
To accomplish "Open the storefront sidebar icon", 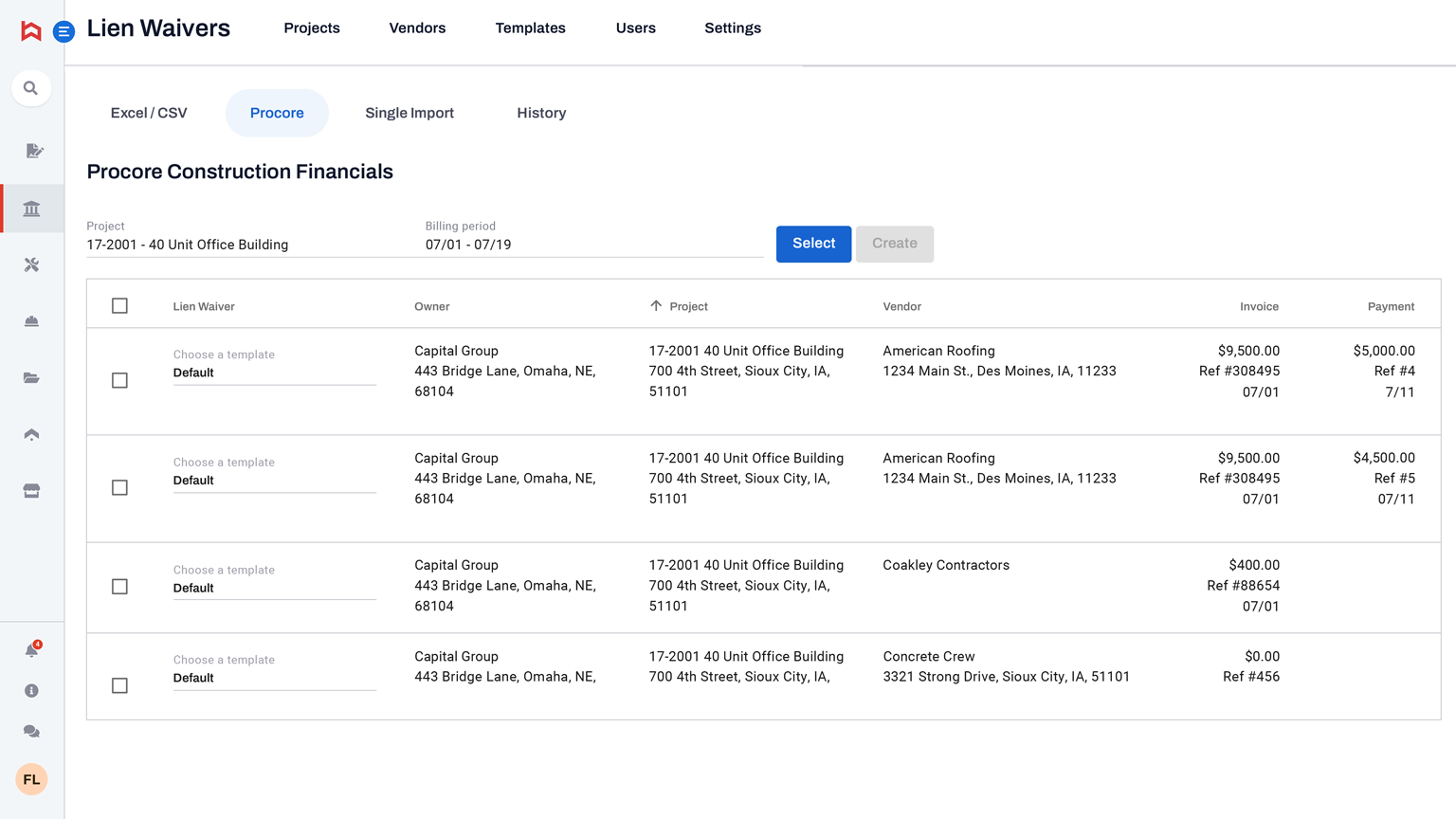I will pyautogui.click(x=31, y=491).
